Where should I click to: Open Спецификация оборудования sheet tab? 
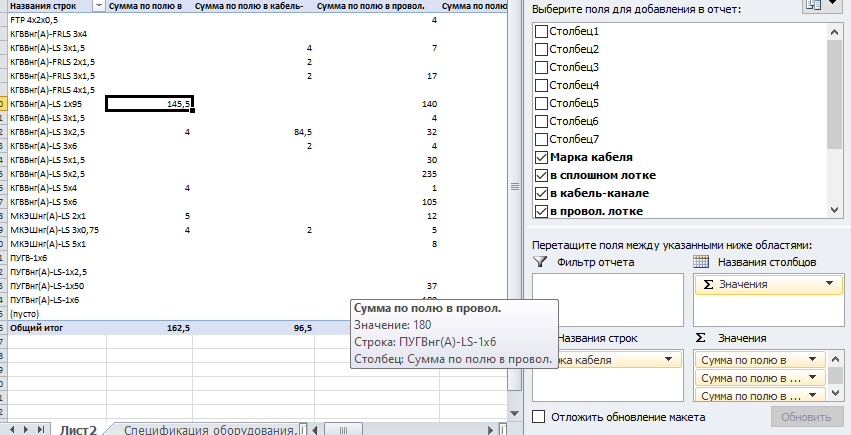pos(210,429)
